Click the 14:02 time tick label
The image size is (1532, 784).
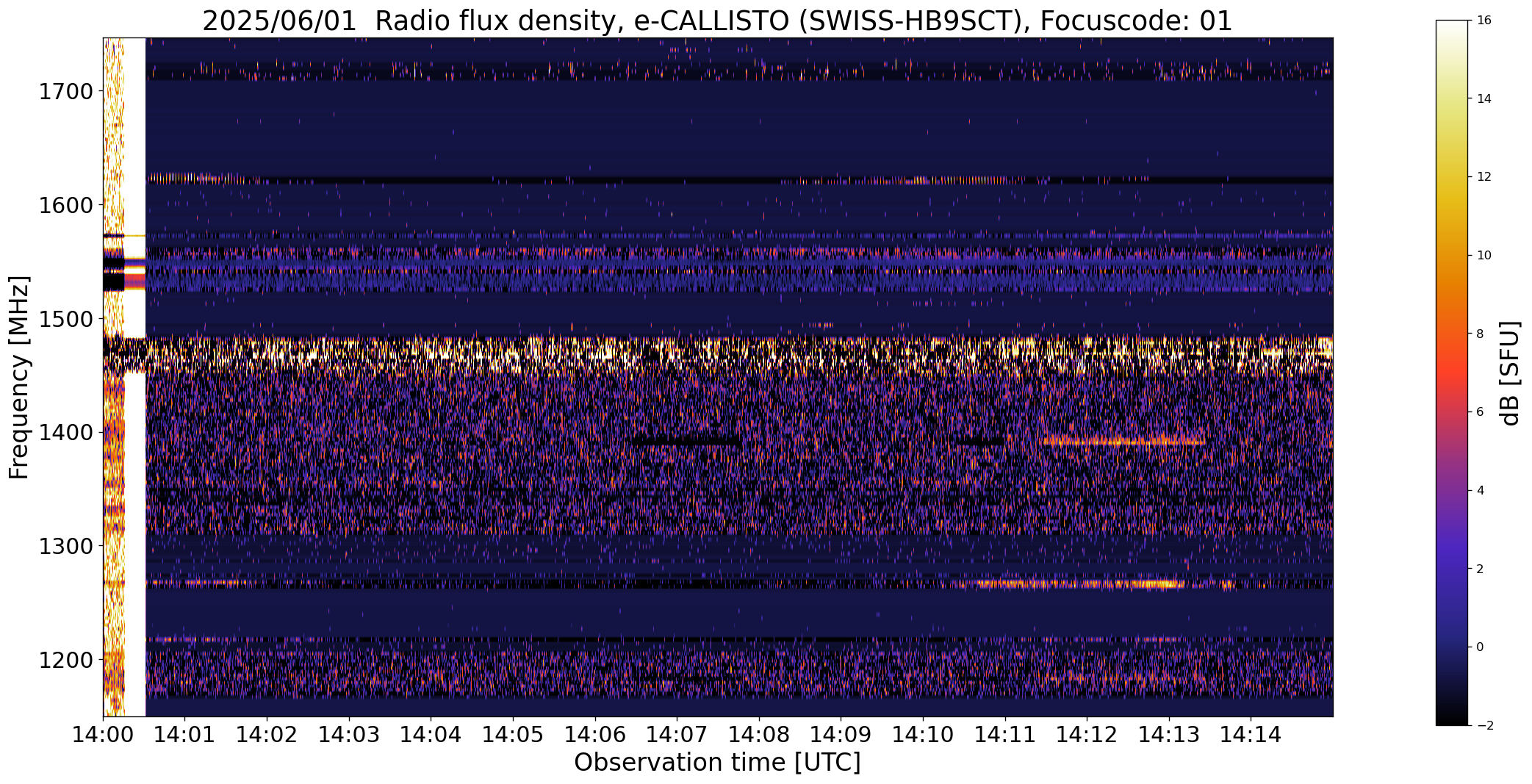tap(267, 735)
